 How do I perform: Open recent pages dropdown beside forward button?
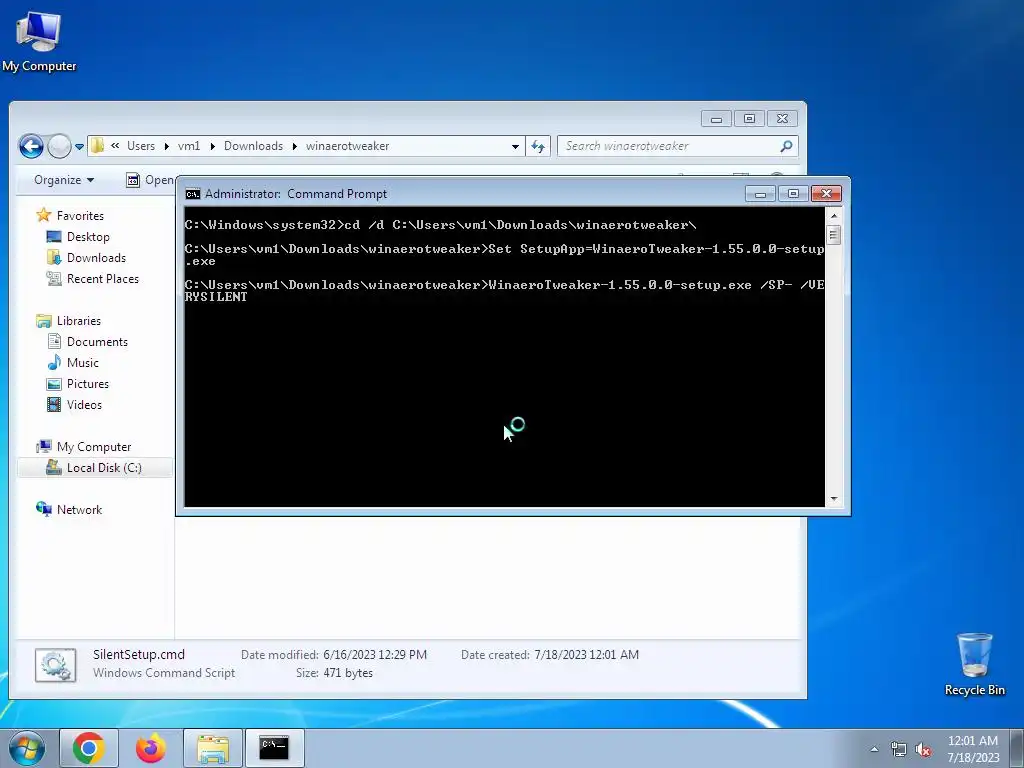79,146
